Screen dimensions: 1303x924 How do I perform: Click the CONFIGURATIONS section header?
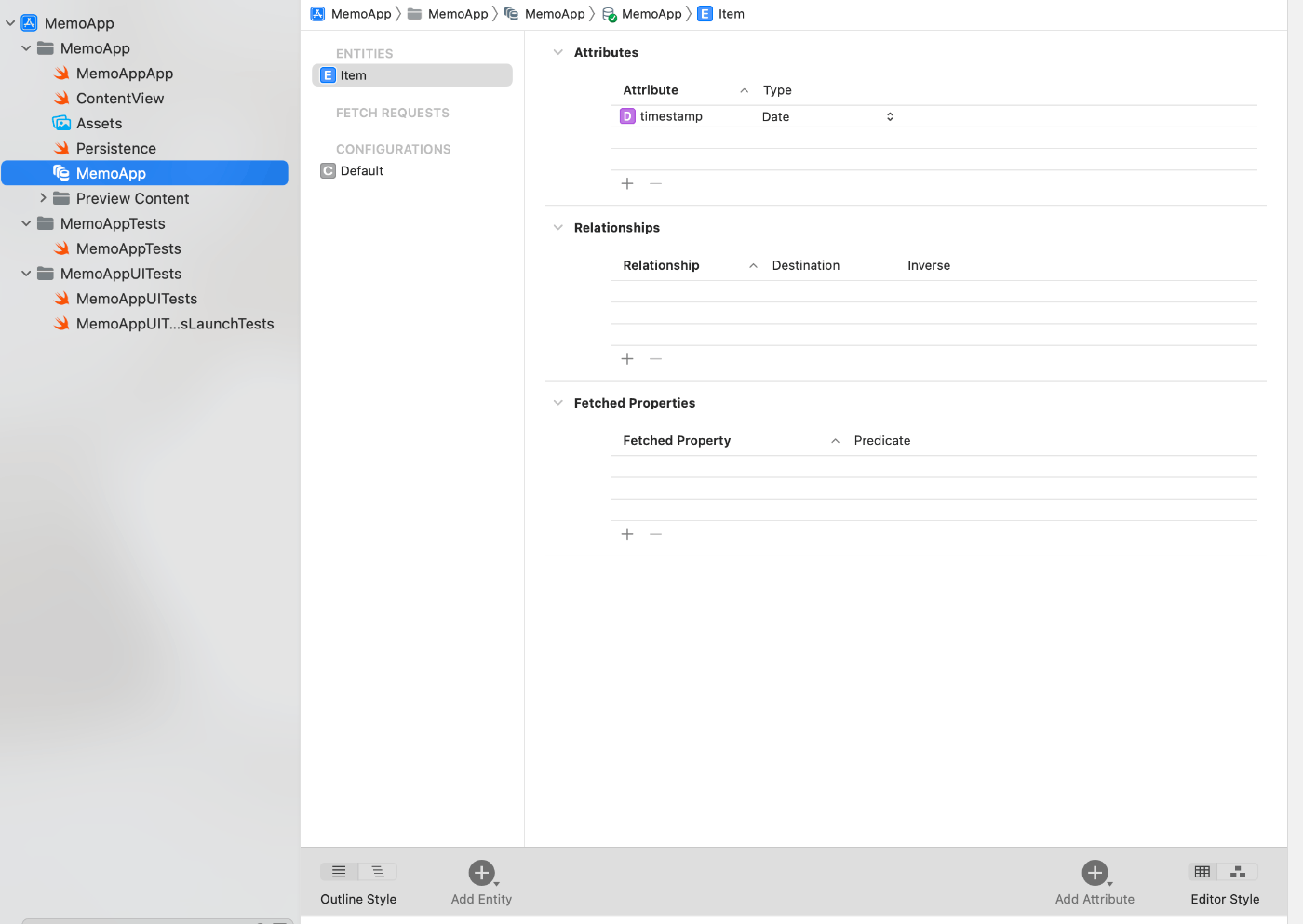(394, 149)
